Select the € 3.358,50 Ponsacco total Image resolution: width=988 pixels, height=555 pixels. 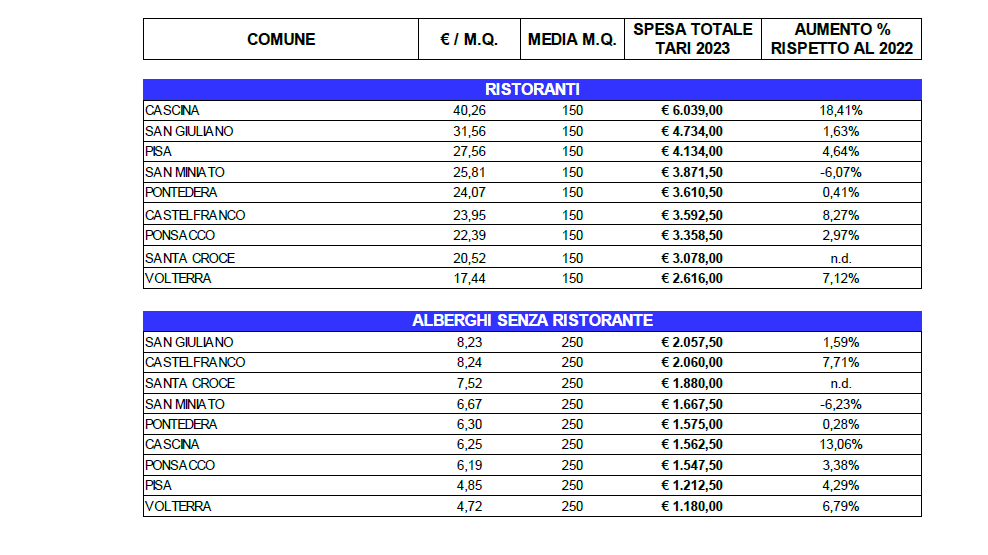tap(692, 235)
